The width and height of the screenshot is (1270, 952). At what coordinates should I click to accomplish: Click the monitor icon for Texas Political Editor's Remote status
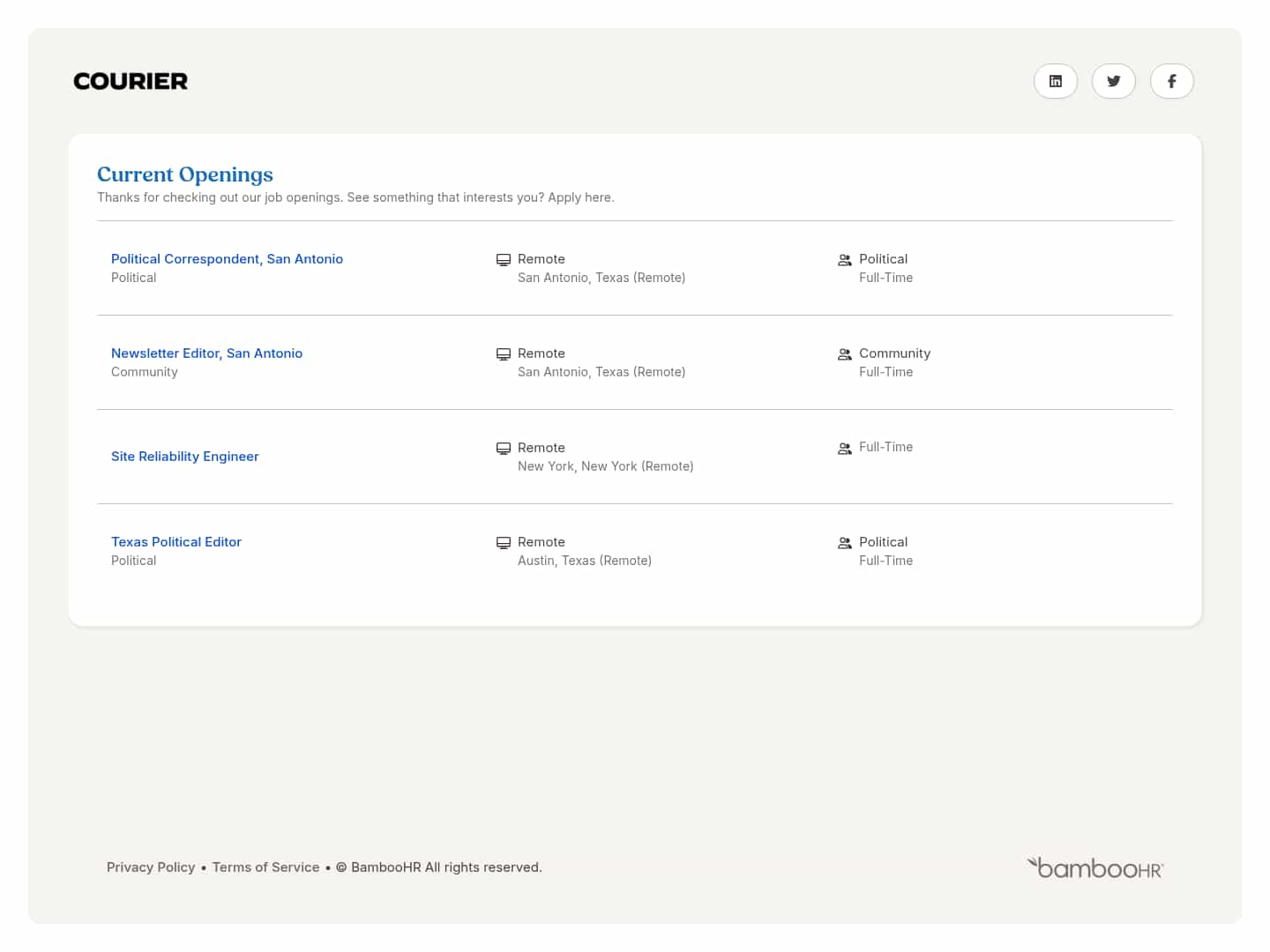coord(504,542)
